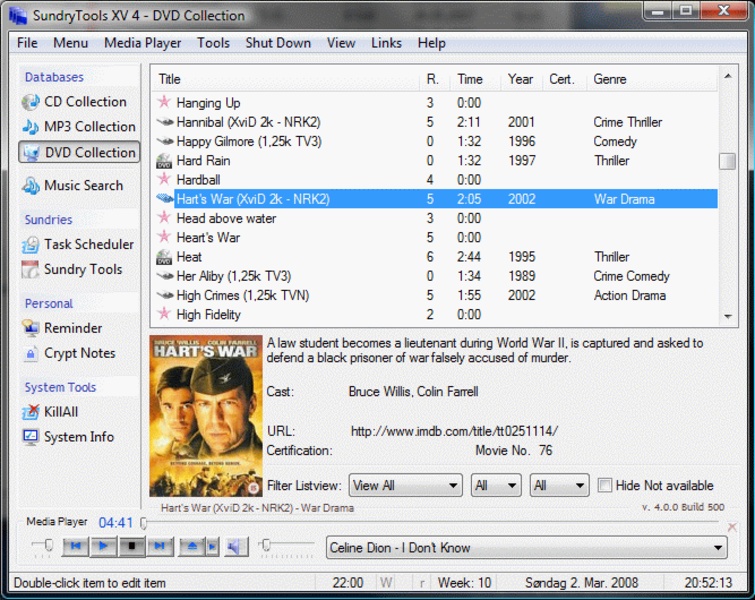The height and width of the screenshot is (600, 755).
Task: Click the media player seek slider handle
Action: (x=143, y=522)
